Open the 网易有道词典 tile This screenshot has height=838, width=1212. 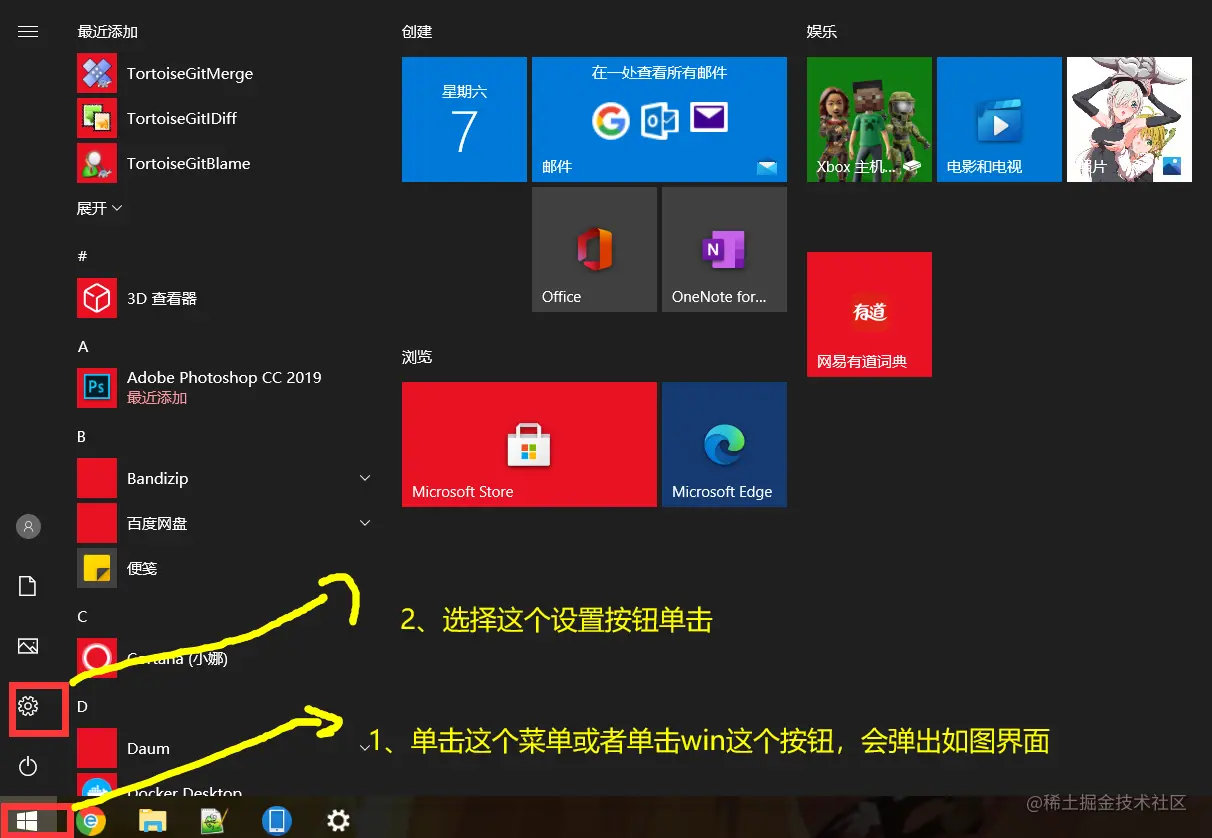(869, 314)
